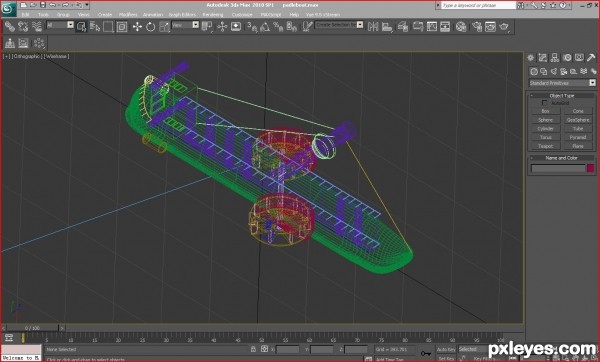The height and width of the screenshot is (362, 600).
Task: Click the Undo arrow in quick access toolbar
Action: [x=53, y=5]
